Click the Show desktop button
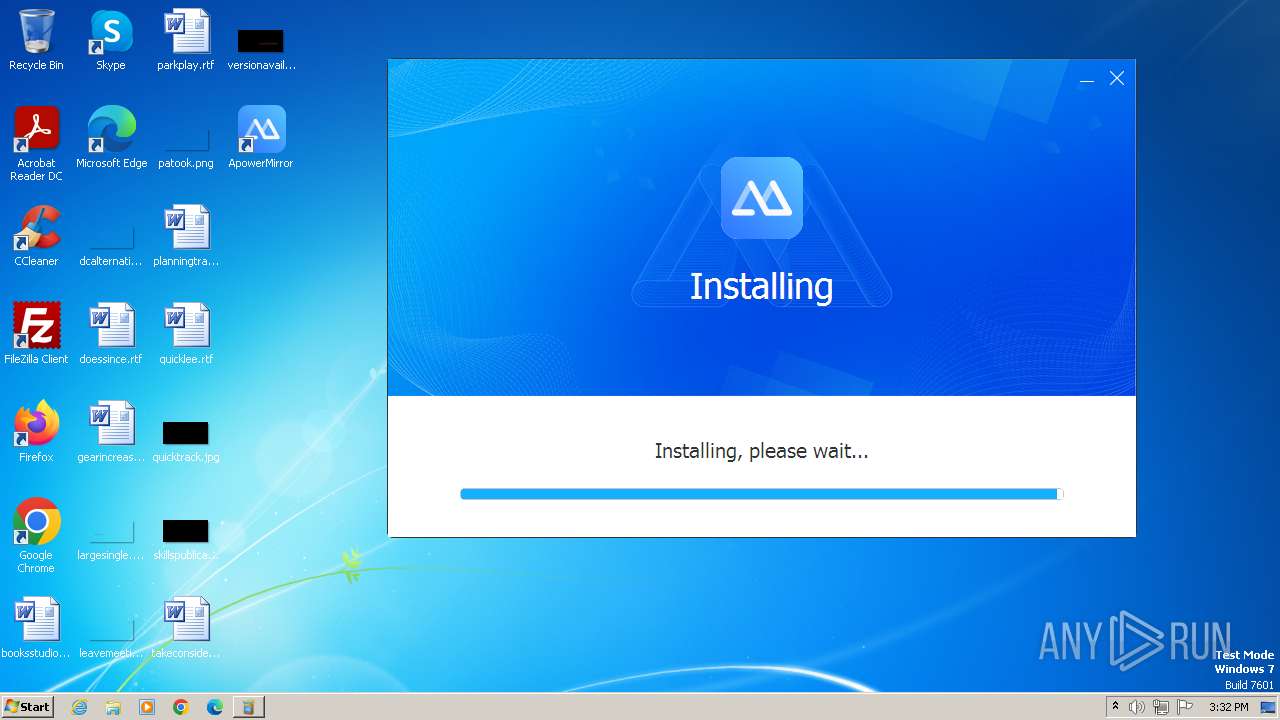This screenshot has height=720, width=1280. [1269, 707]
